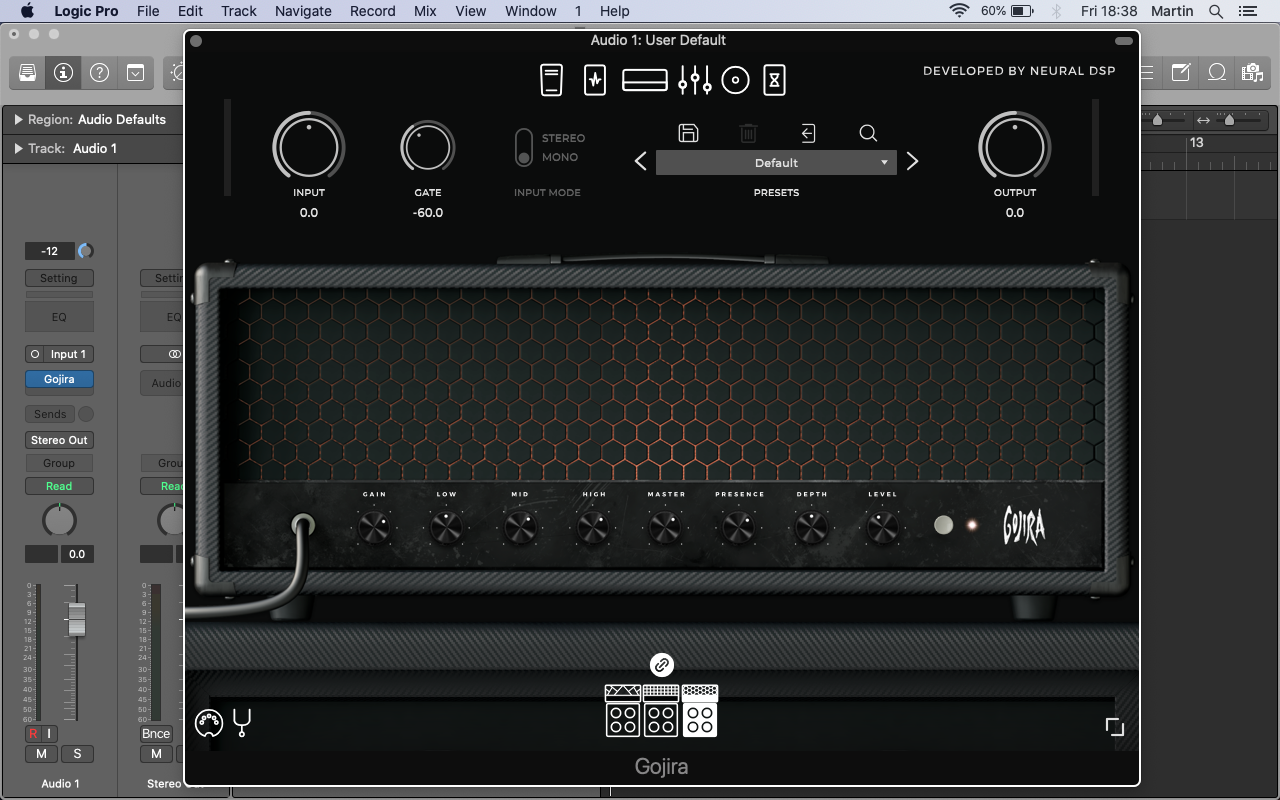This screenshot has height=800, width=1280.
Task: Click the Audio 1 volume fader handle
Action: click(76, 619)
